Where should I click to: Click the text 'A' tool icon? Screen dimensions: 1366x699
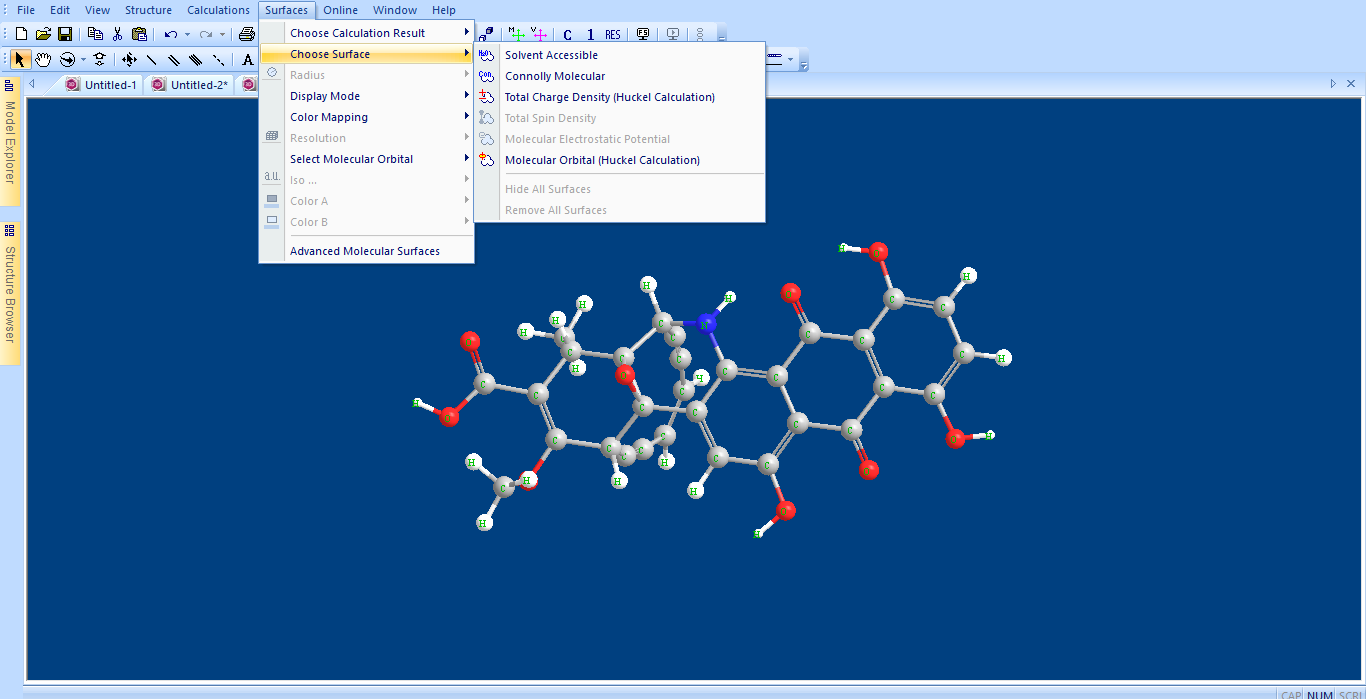click(x=248, y=60)
